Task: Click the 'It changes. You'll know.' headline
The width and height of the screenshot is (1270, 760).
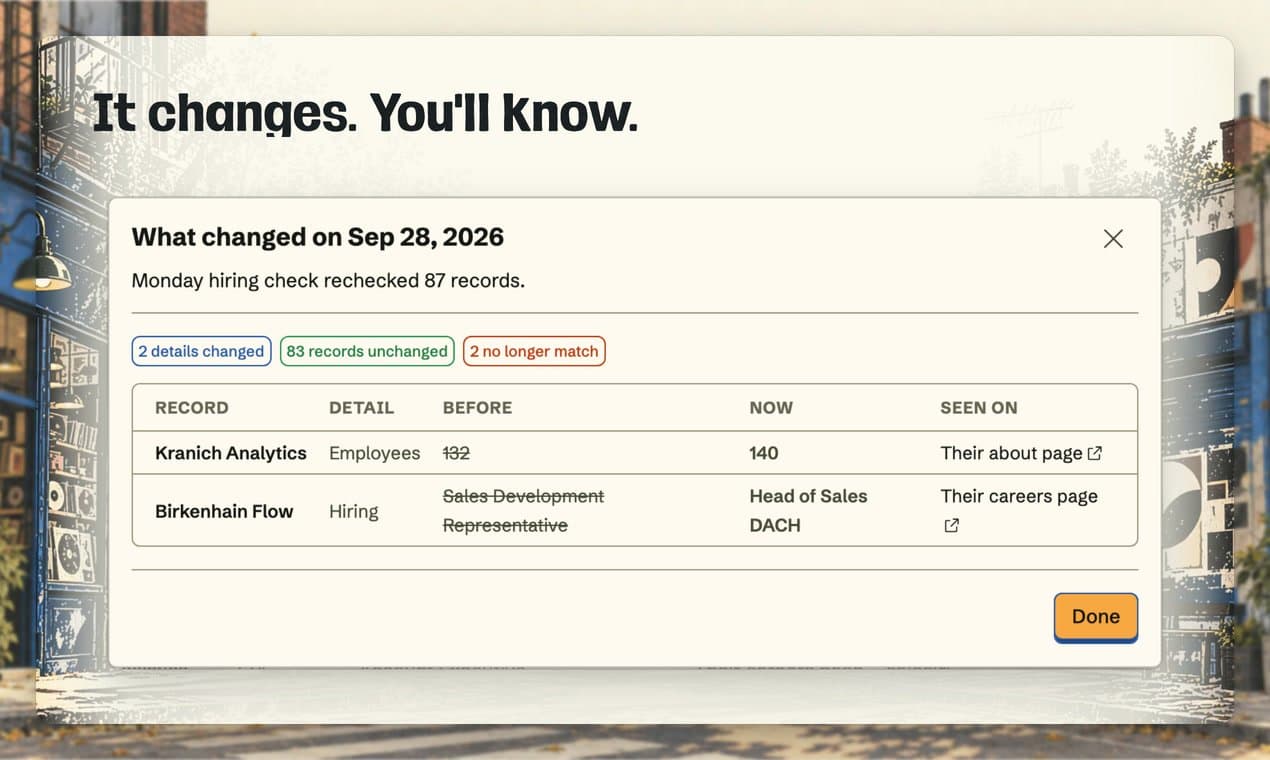Action: [x=365, y=113]
